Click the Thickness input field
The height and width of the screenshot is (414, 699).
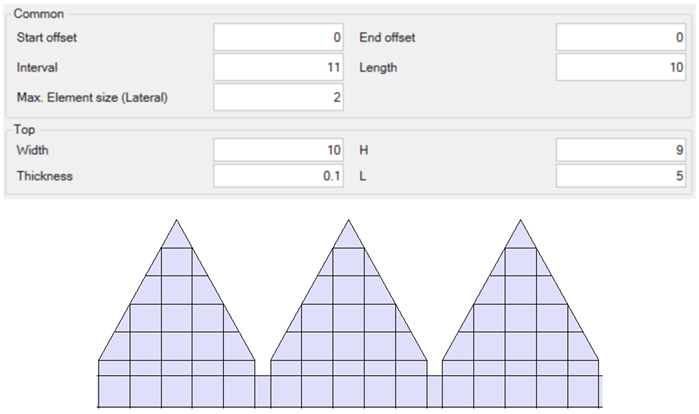point(279,176)
